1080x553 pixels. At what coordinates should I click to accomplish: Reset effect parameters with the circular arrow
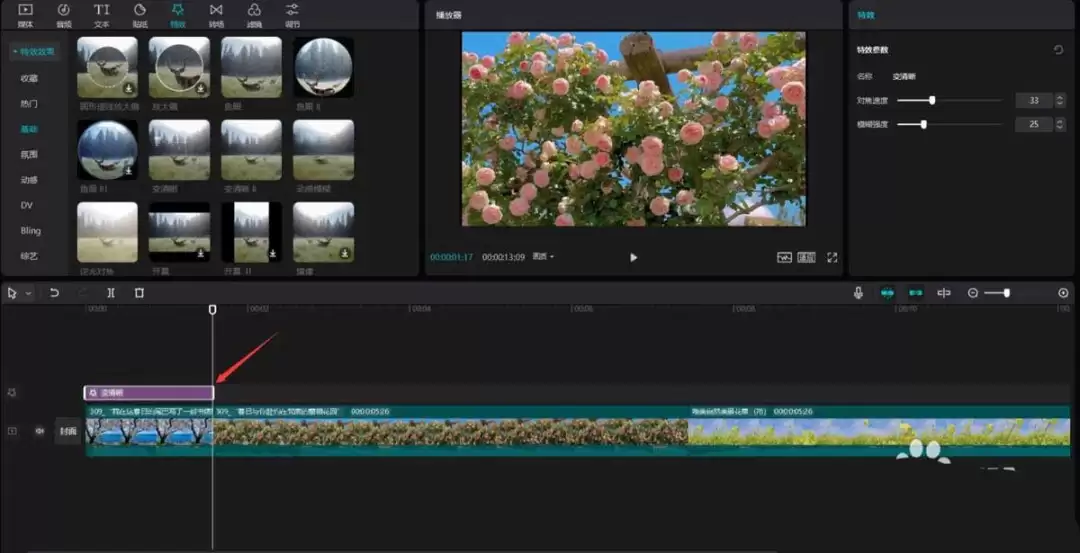click(1058, 49)
